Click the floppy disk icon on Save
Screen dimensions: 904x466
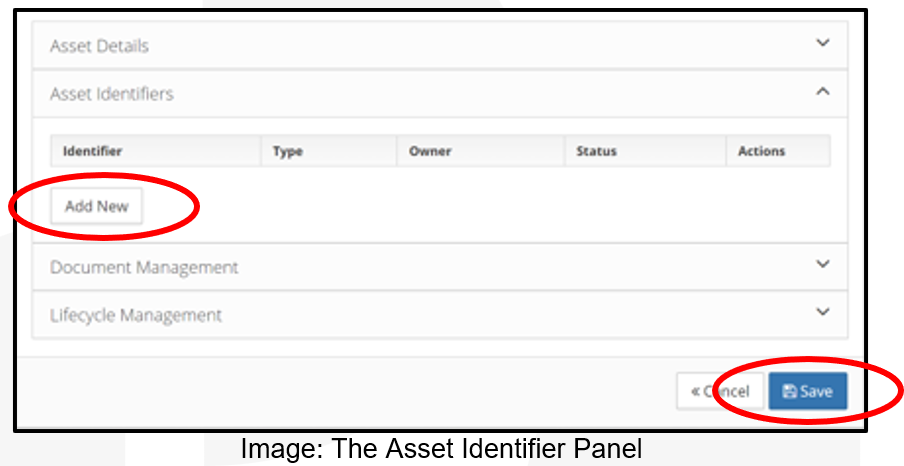click(789, 392)
